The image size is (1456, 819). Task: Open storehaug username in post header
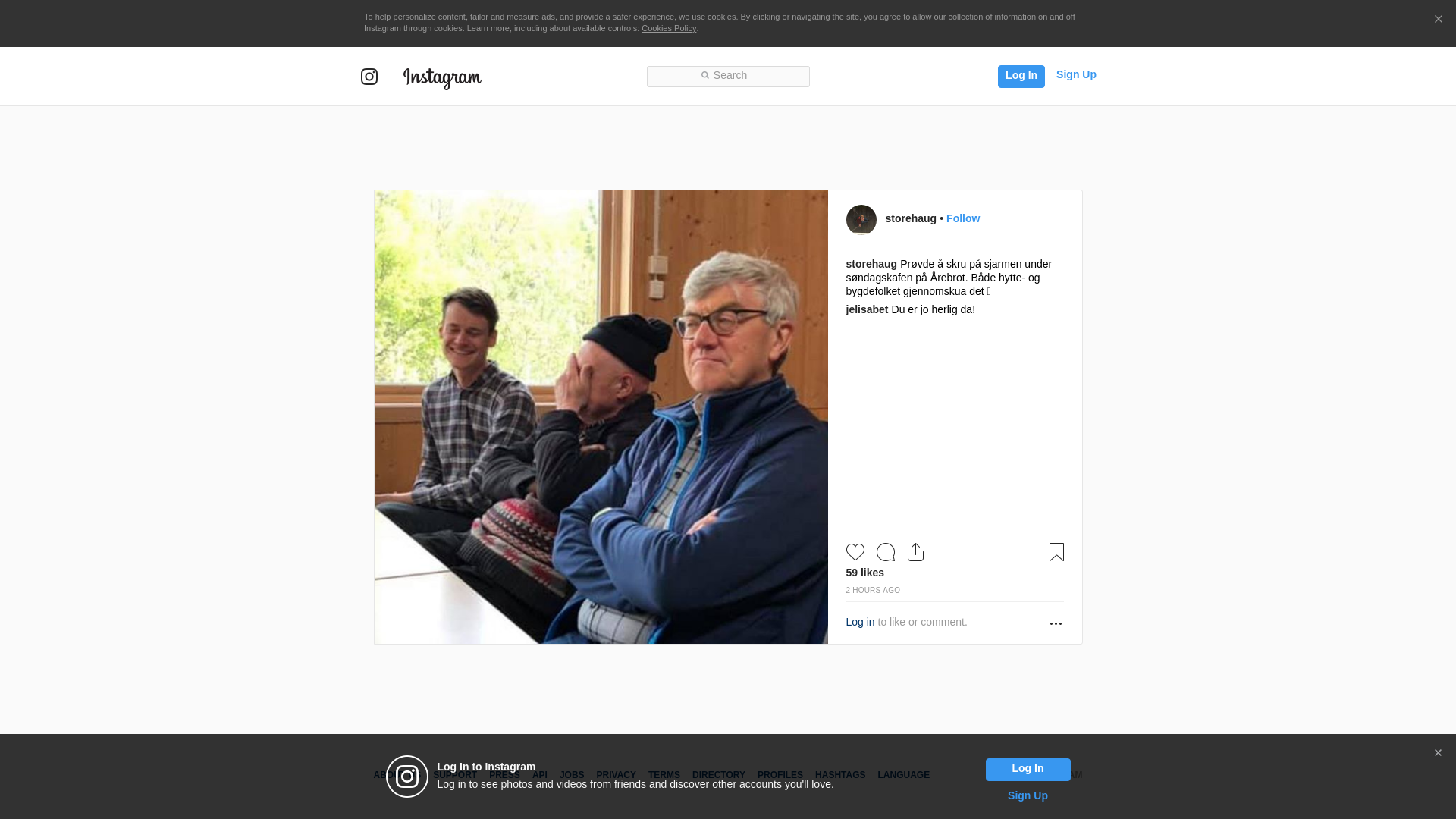point(911,218)
